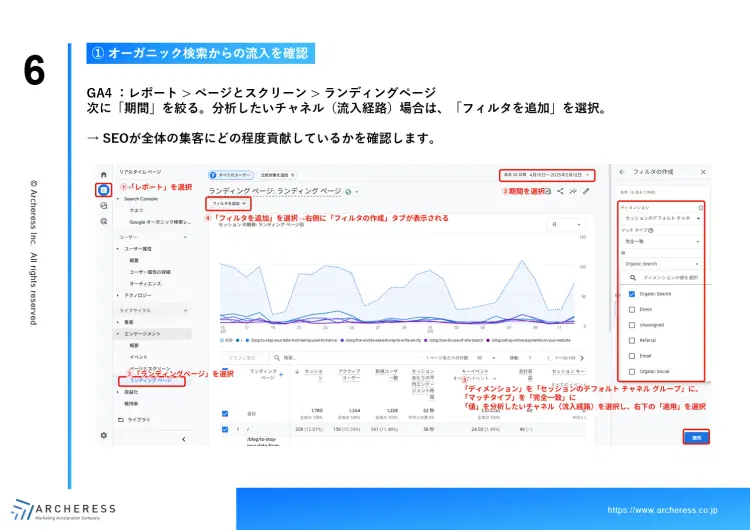Collapse the ライフサイクル section
The height and width of the screenshot is (530, 750).
click(185, 310)
